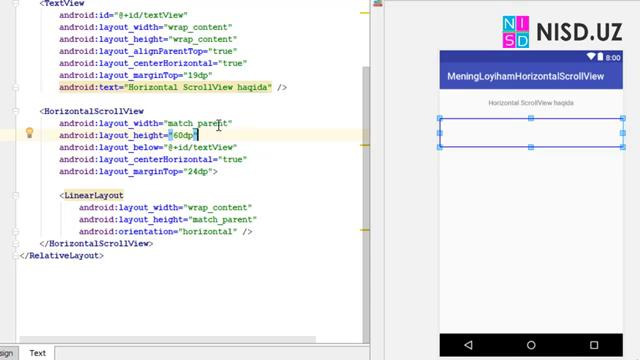Collapse the HorizontalScrollView opening tag fold marker
The width and height of the screenshot is (640, 360).
coord(16,111)
